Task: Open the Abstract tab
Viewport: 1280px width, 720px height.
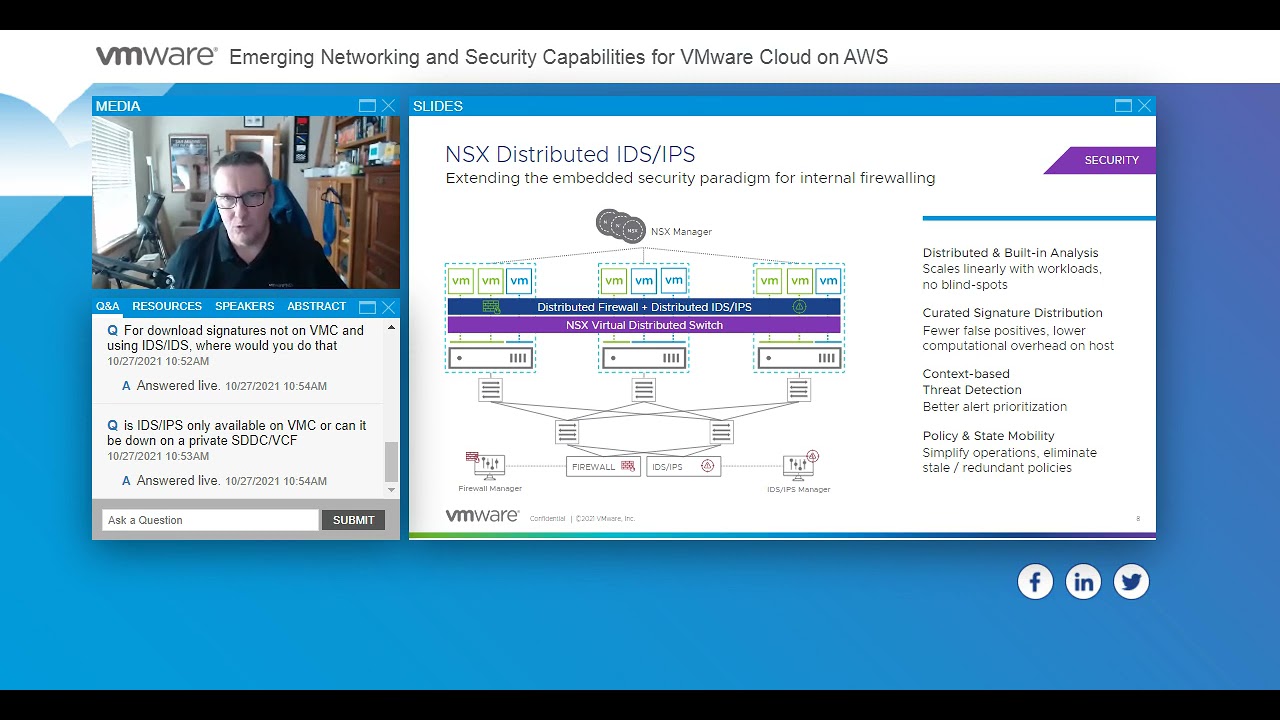Action: click(x=317, y=306)
